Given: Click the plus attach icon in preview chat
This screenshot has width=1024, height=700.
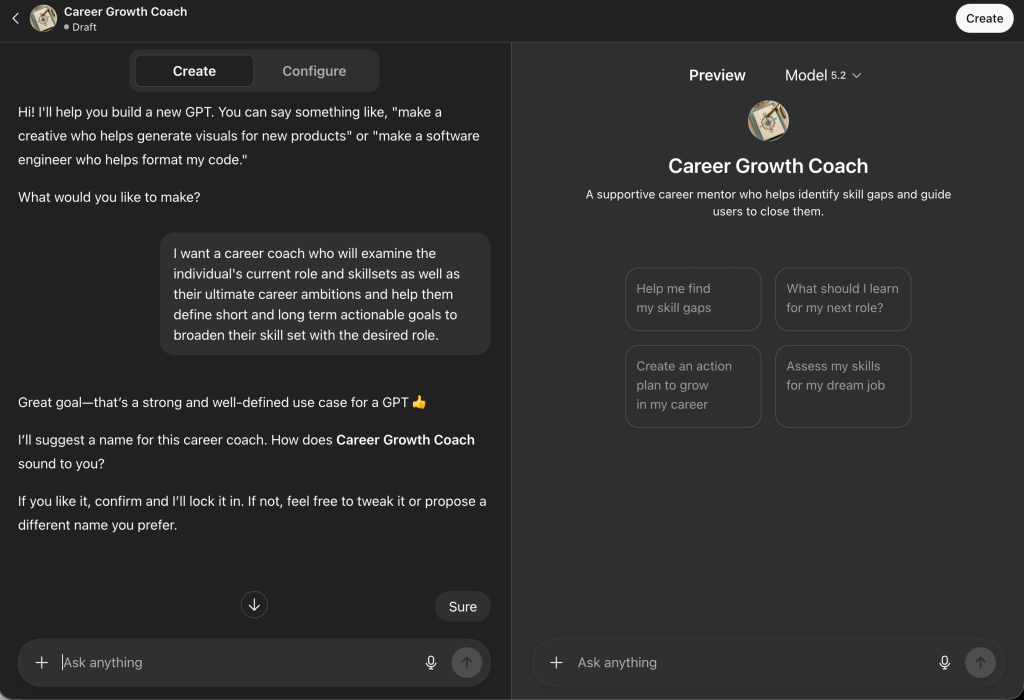Looking at the screenshot, I should coord(556,662).
